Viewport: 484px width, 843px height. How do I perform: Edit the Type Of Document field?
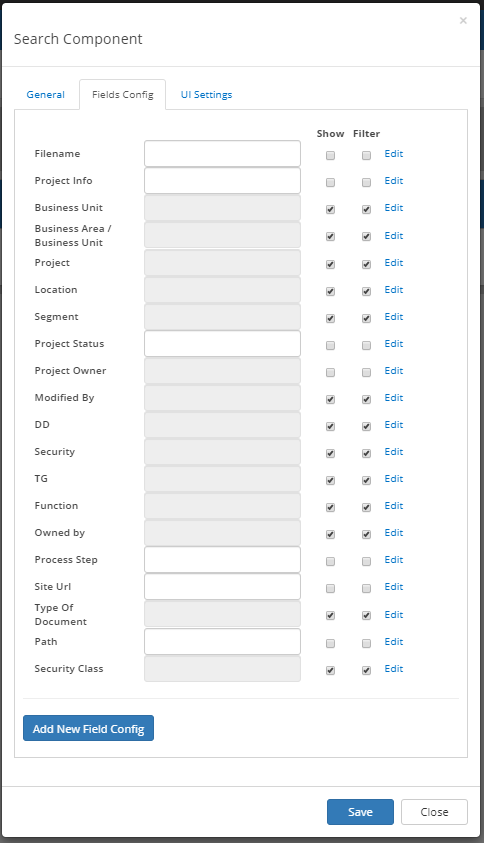coord(394,615)
